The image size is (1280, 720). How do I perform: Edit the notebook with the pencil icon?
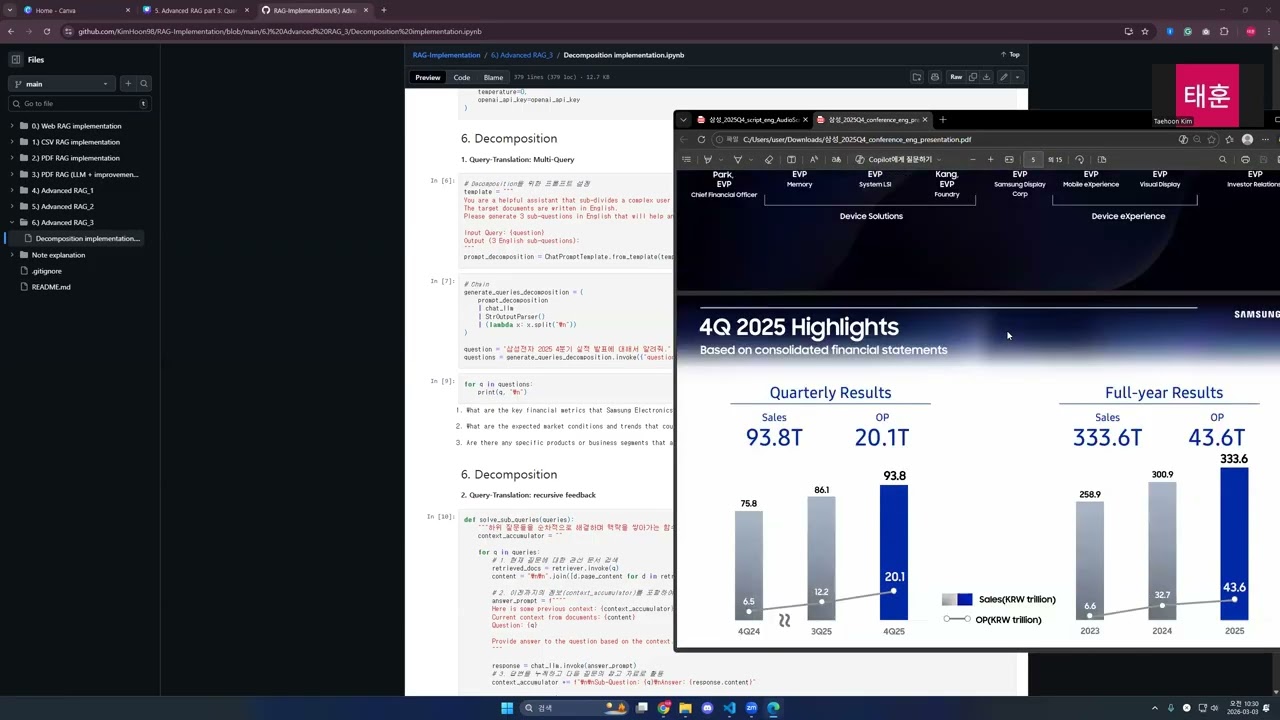(x=1004, y=77)
